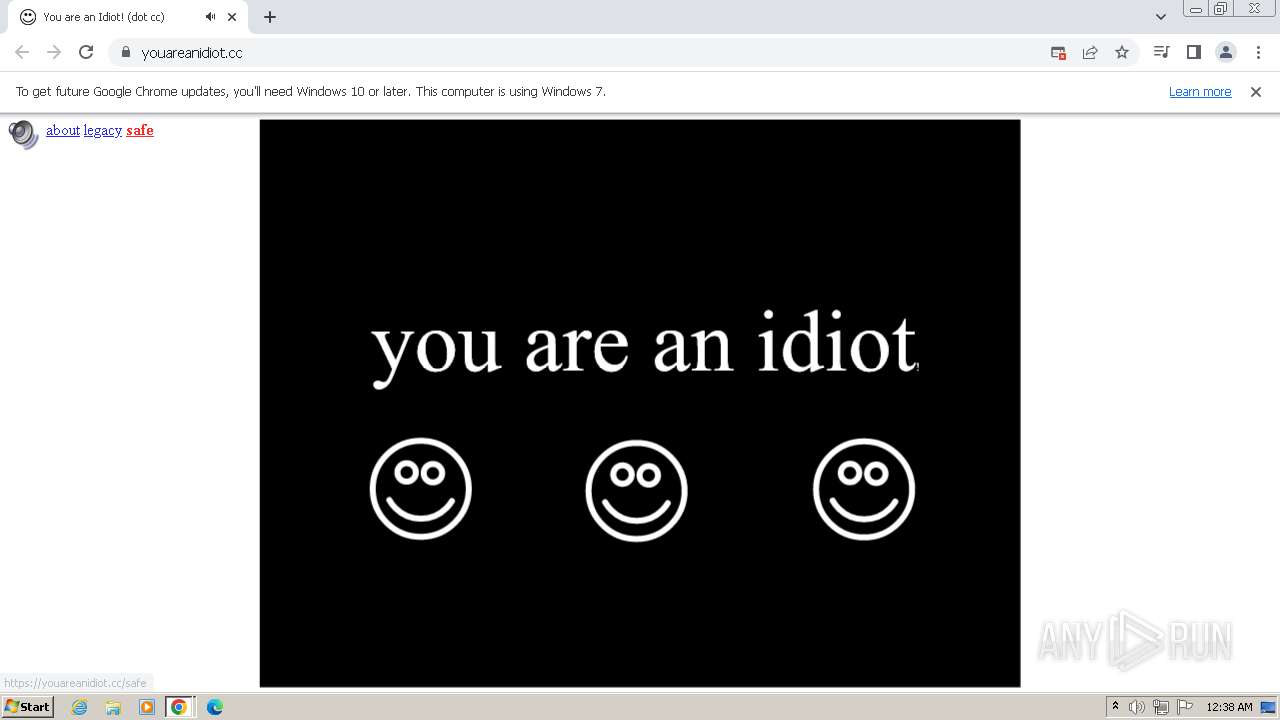Dismiss the Chrome update infobar
The image size is (1280, 720).
1256,91
